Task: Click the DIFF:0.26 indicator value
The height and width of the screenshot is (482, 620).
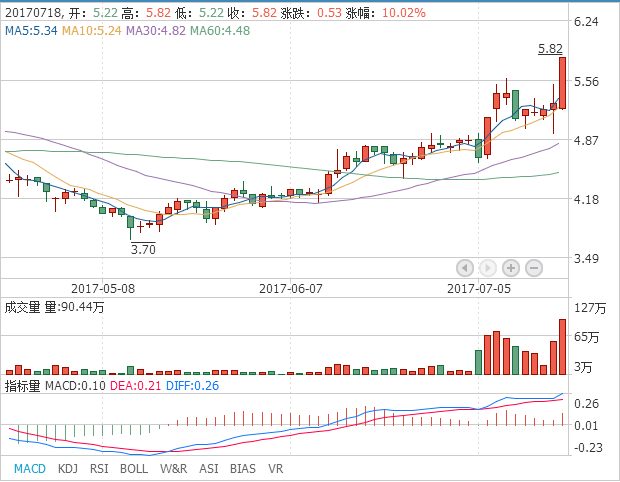Action: click(x=192, y=386)
